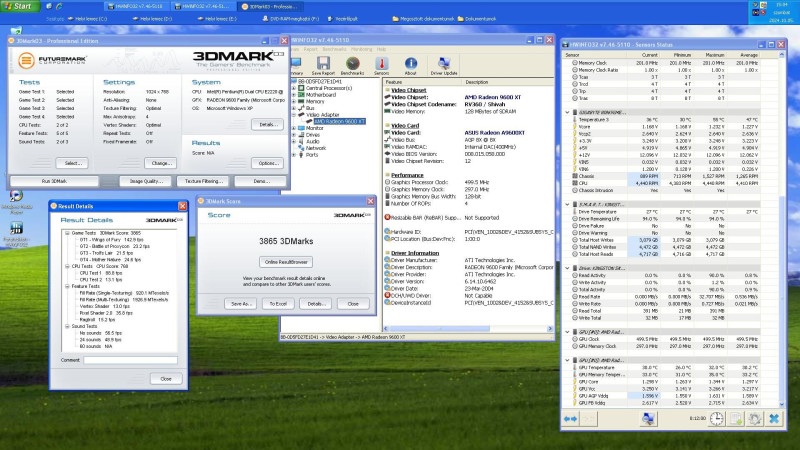
Task: Collapse the Game Tests group in Result Details
Action: (67, 233)
